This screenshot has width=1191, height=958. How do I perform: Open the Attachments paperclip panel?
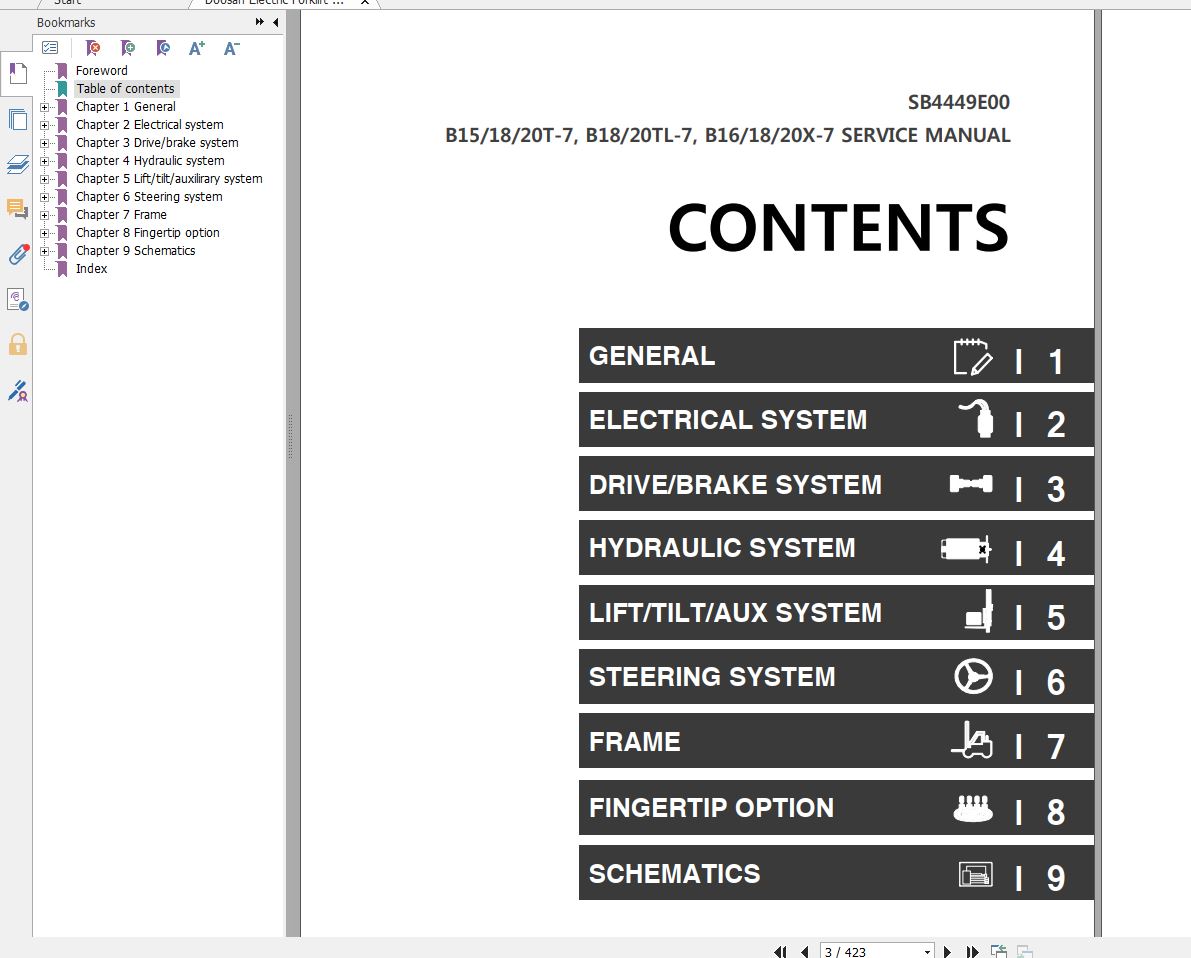18,255
